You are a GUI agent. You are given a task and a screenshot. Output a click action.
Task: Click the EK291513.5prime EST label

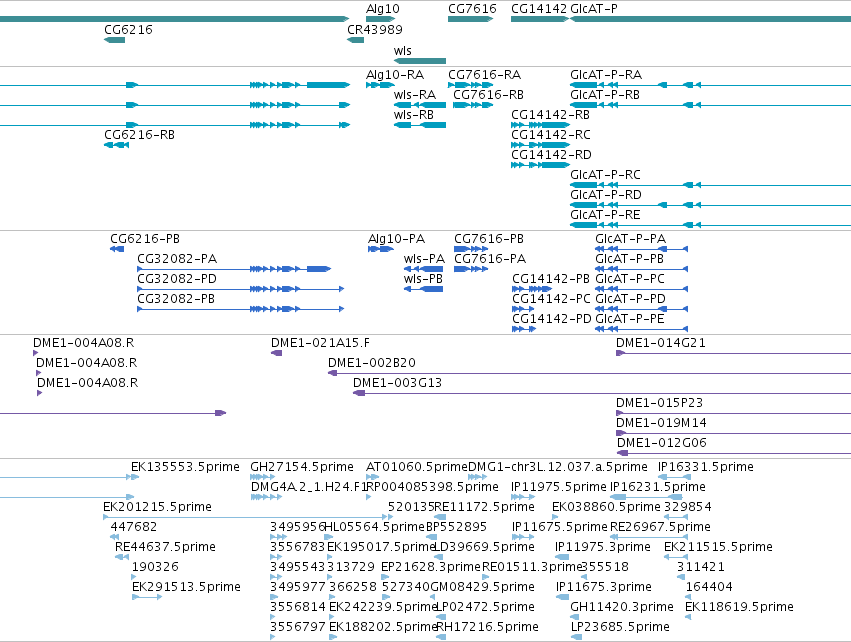coord(186,587)
